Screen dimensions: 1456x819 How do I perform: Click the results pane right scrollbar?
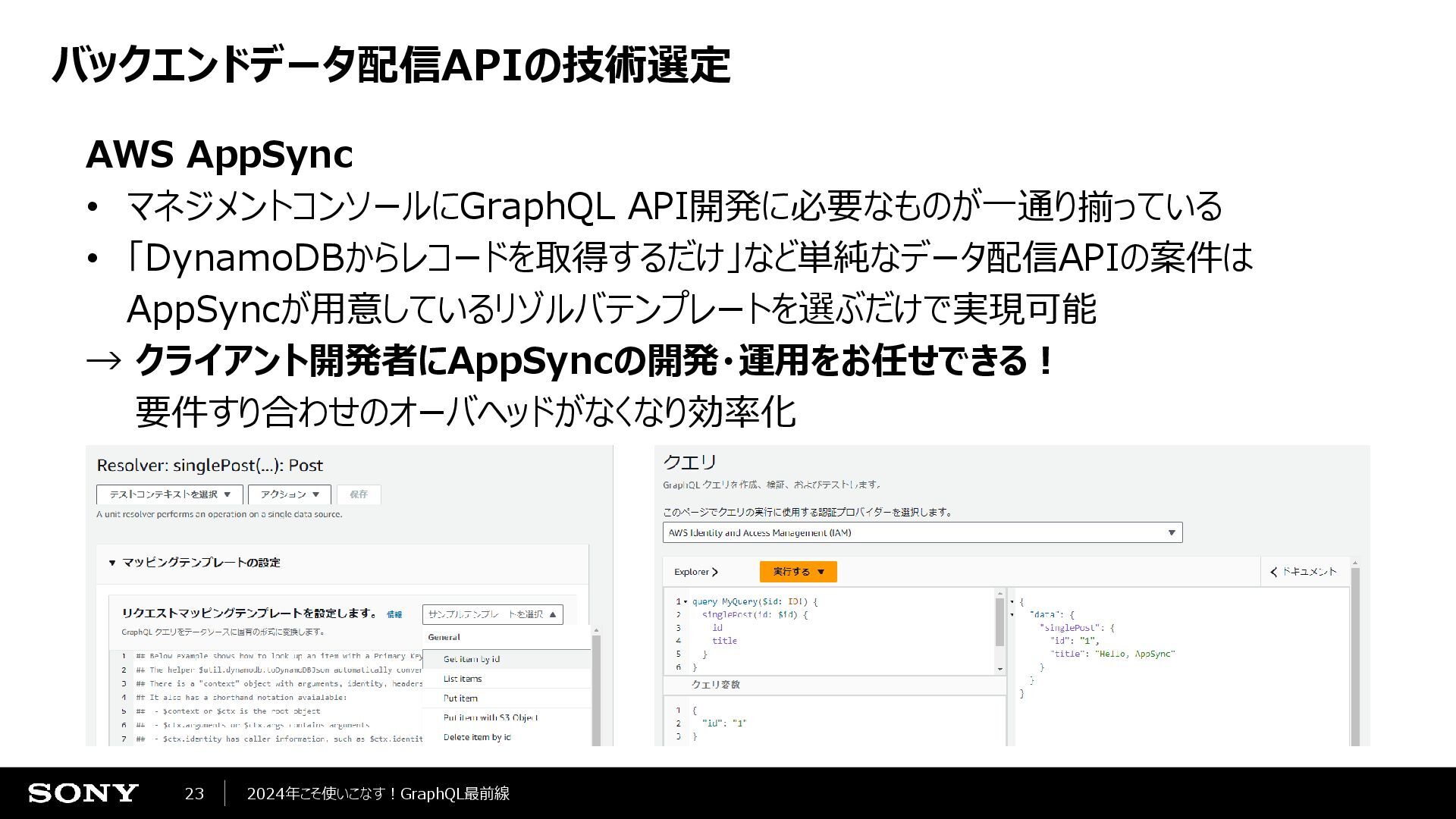1355,656
